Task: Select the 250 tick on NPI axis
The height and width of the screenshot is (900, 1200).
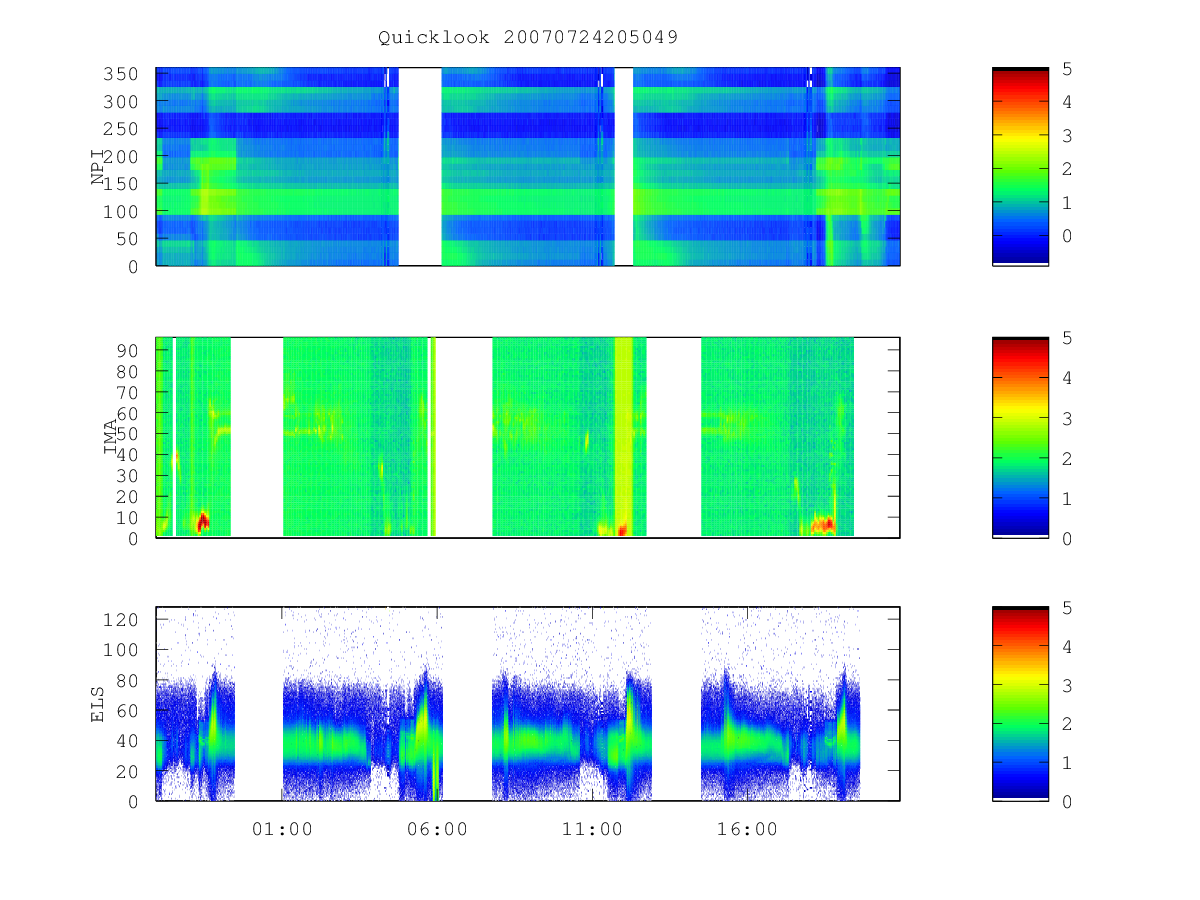Action: tap(122, 129)
